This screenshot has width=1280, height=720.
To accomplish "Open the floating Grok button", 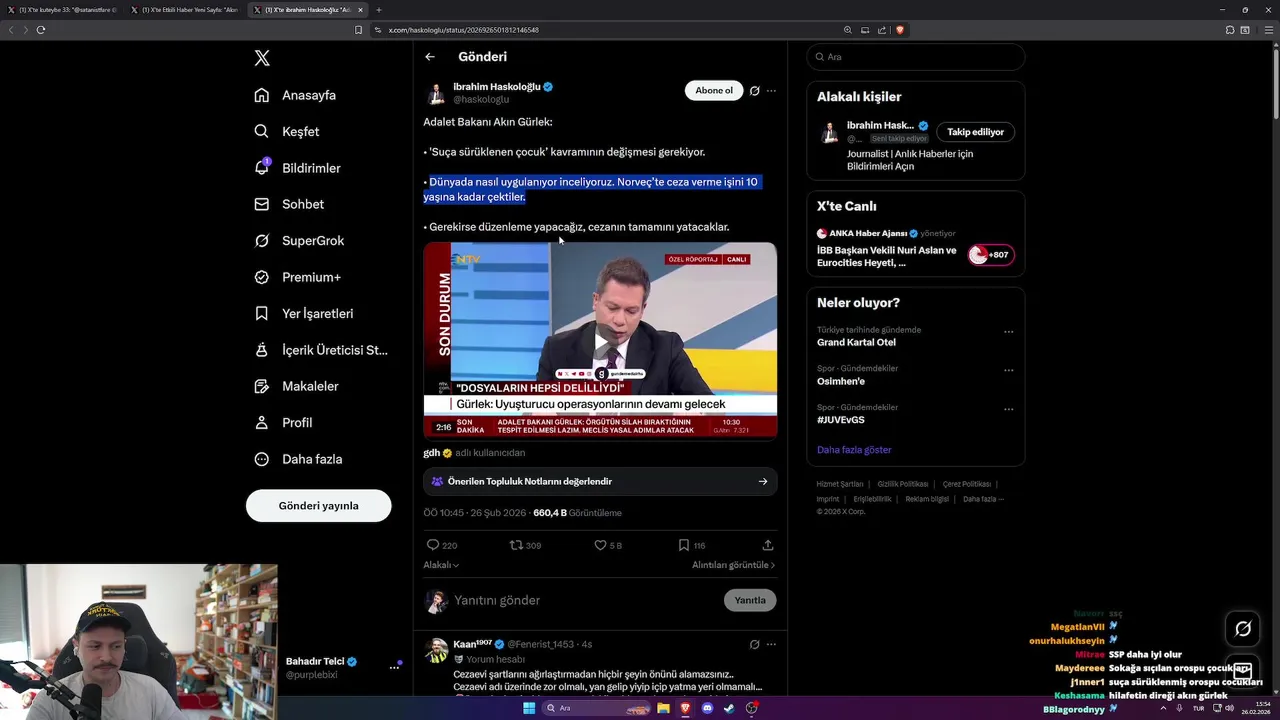I will coord(1243,629).
